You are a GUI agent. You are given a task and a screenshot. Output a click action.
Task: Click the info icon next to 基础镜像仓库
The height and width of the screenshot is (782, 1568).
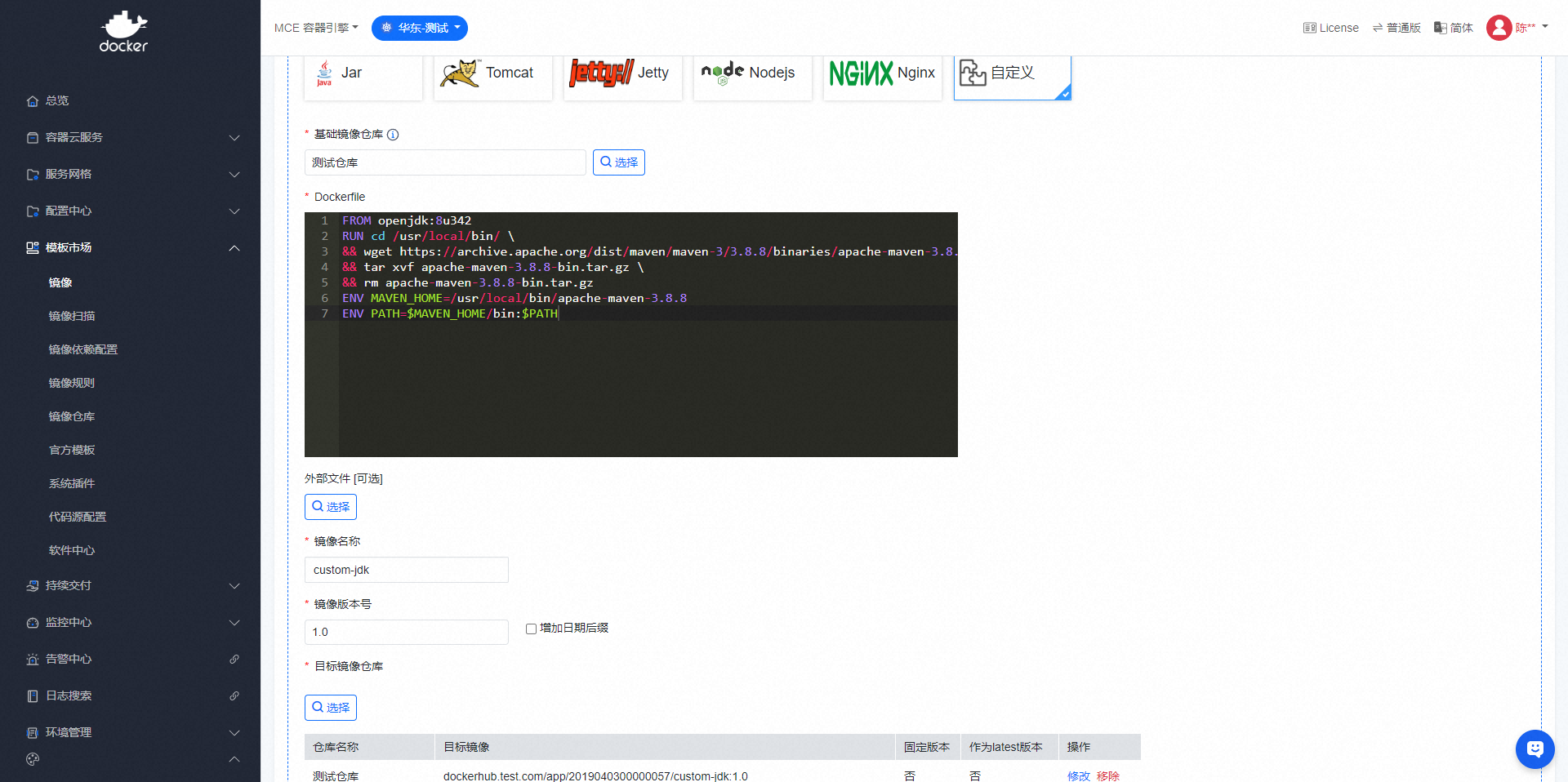tap(393, 135)
